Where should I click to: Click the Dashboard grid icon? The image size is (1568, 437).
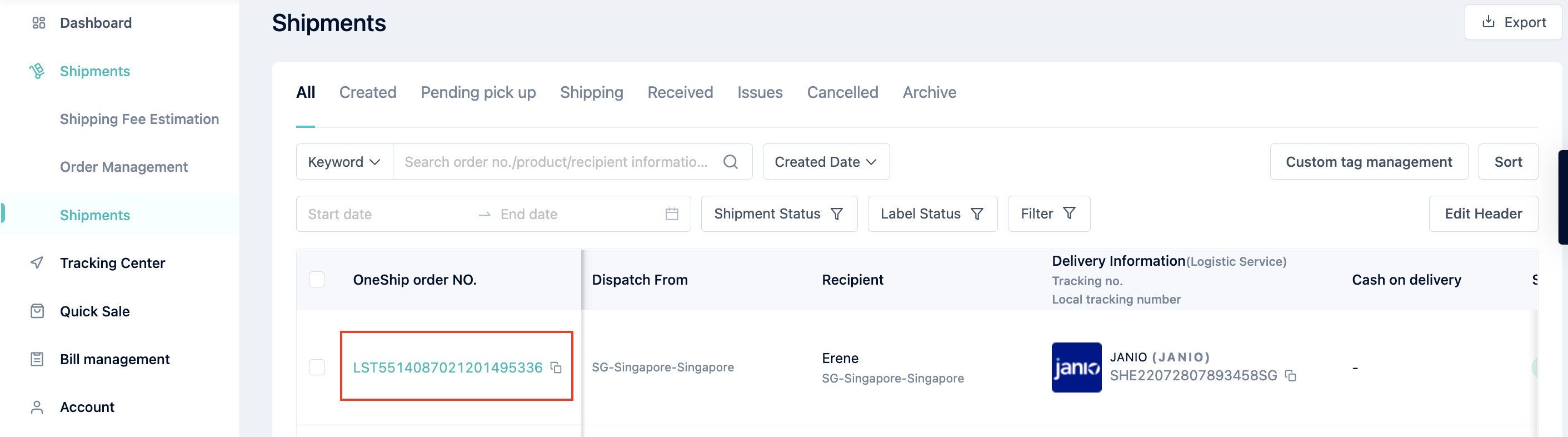point(38,23)
